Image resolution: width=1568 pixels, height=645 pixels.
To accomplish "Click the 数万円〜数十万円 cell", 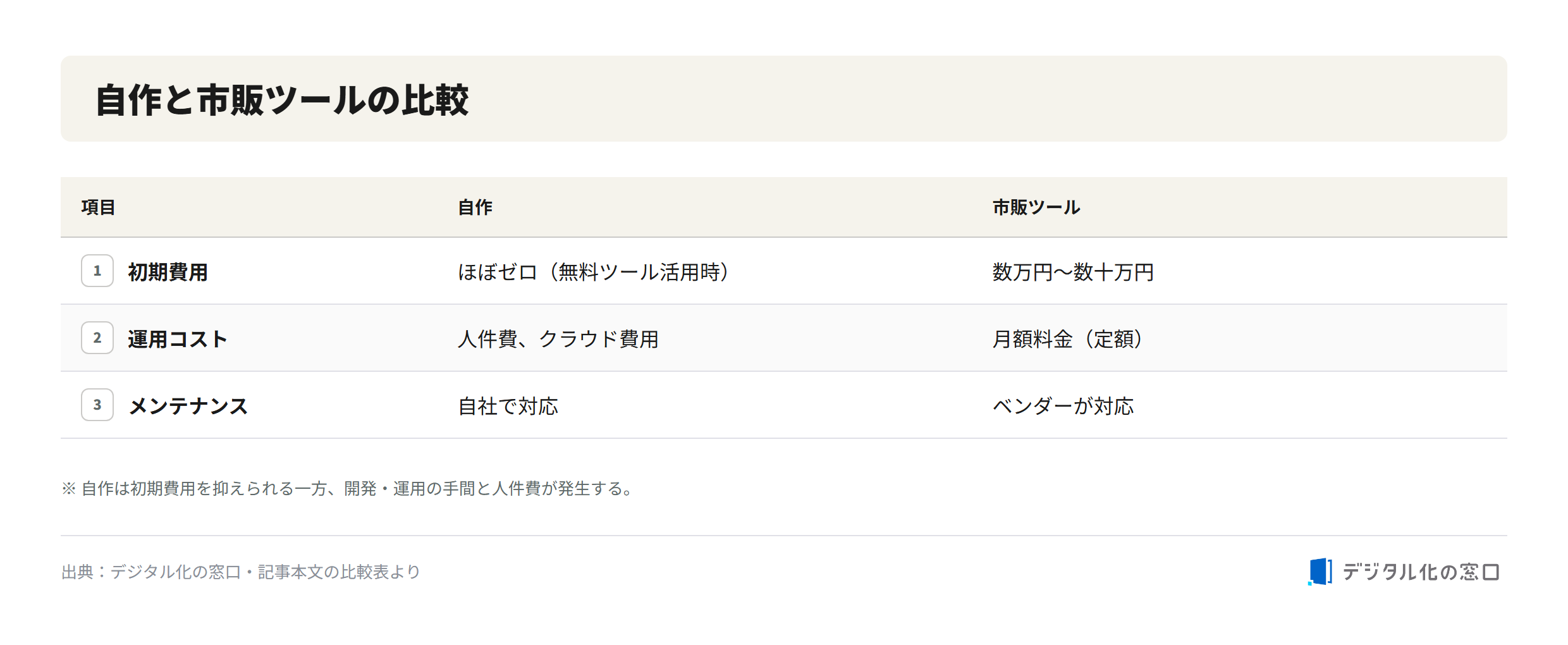I will click(1073, 272).
